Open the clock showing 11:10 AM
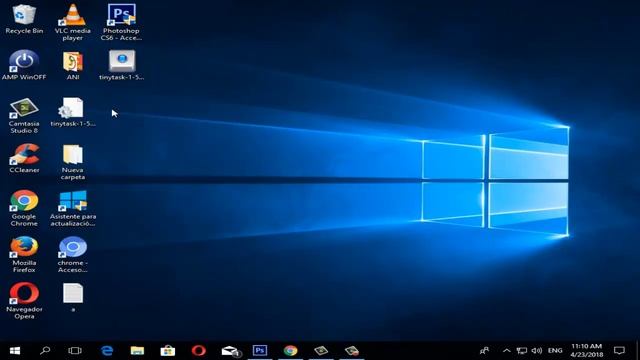Image resolution: width=640 pixels, height=360 pixels. [587, 351]
